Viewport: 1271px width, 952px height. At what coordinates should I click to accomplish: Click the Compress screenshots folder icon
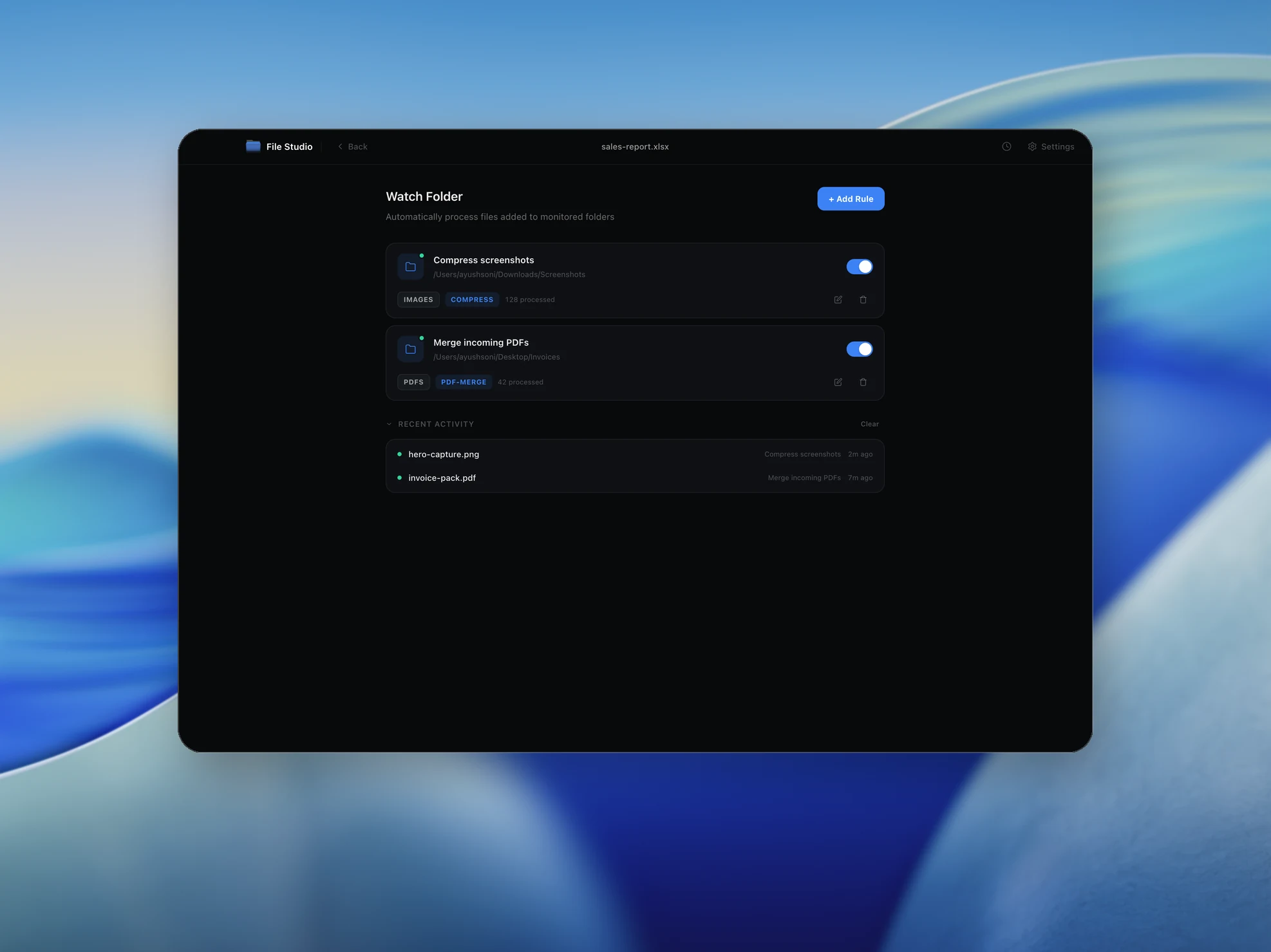(411, 267)
